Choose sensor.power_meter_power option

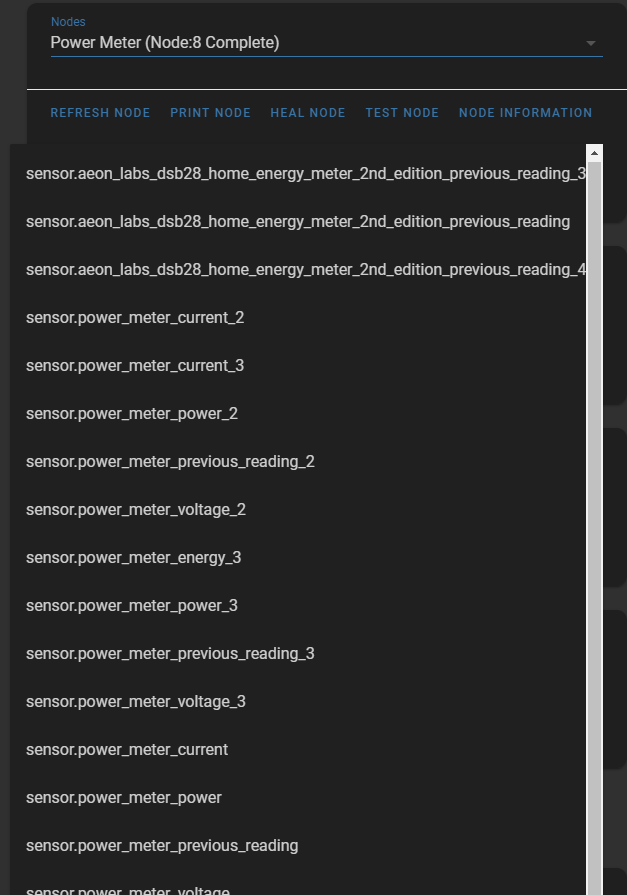pyautogui.click(x=124, y=798)
